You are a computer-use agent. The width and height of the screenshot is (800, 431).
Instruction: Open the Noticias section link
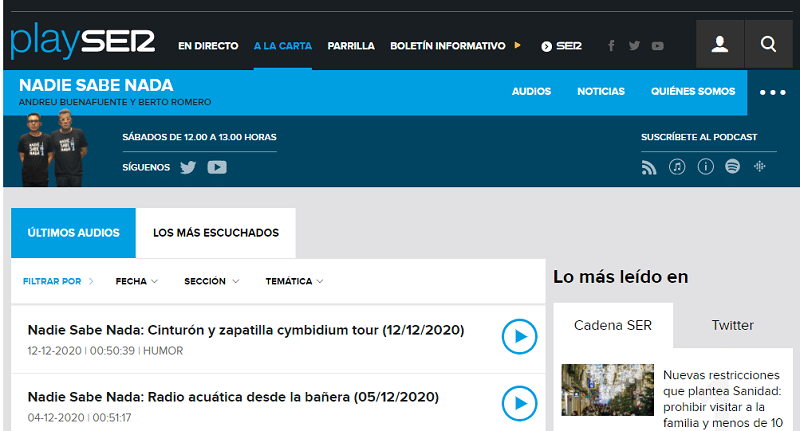(601, 91)
